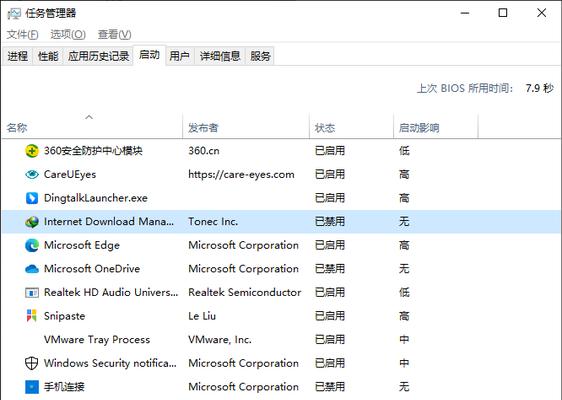Click the Realtek HD Audio icon

click(x=32, y=293)
